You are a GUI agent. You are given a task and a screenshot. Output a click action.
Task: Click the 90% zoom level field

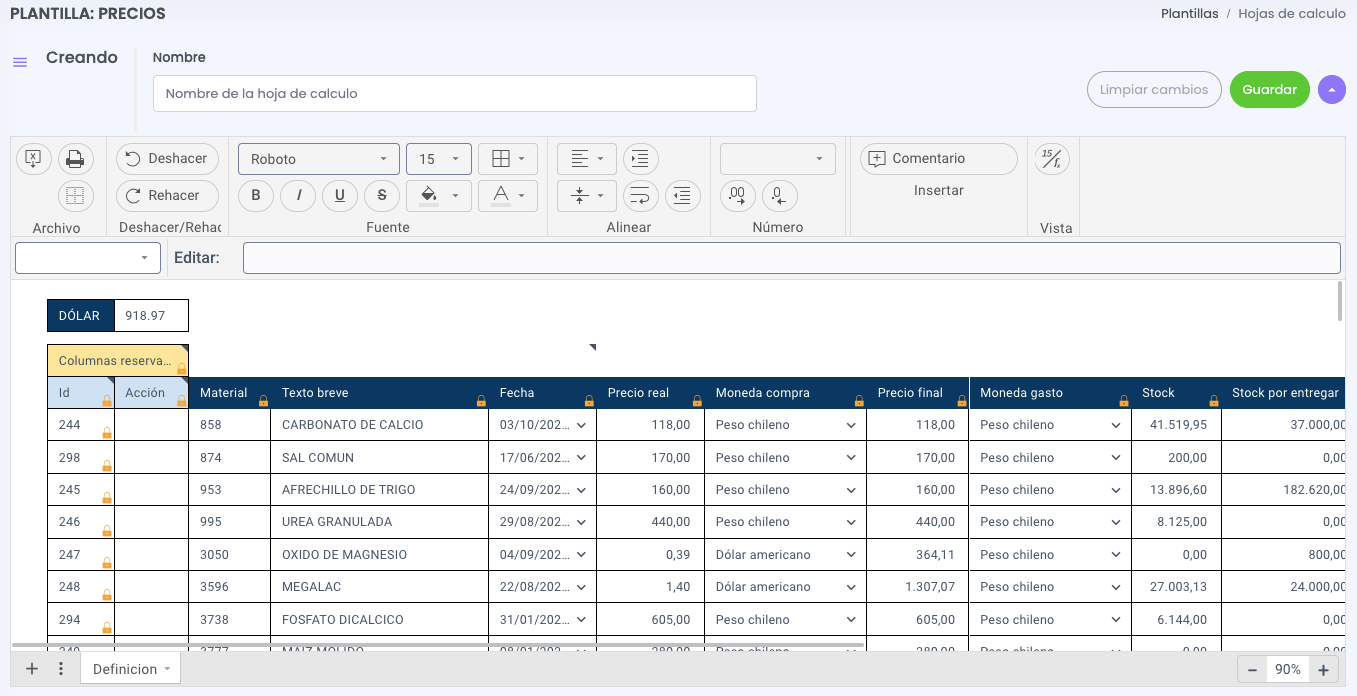[x=1288, y=670]
